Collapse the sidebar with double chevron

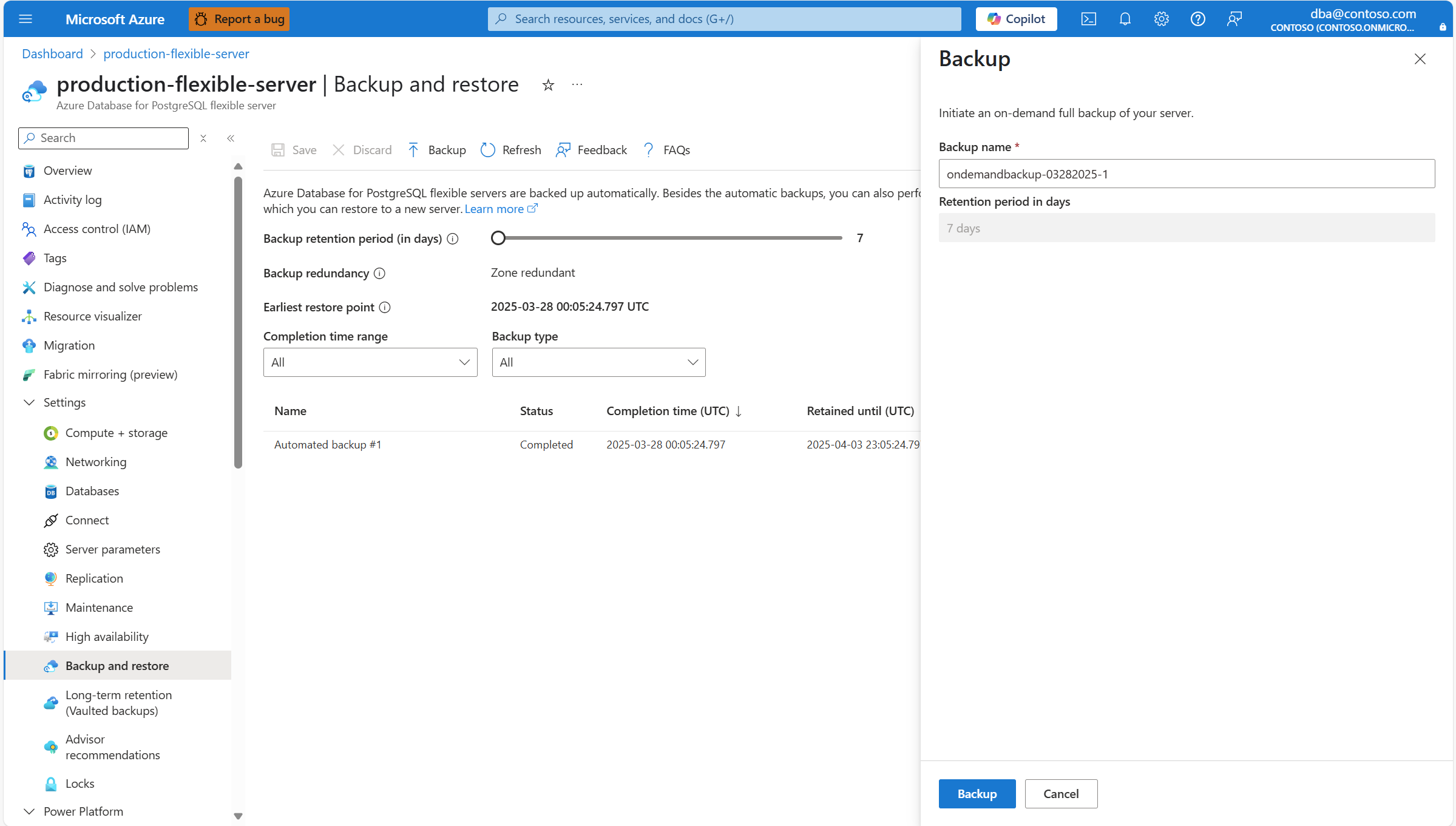pos(231,138)
